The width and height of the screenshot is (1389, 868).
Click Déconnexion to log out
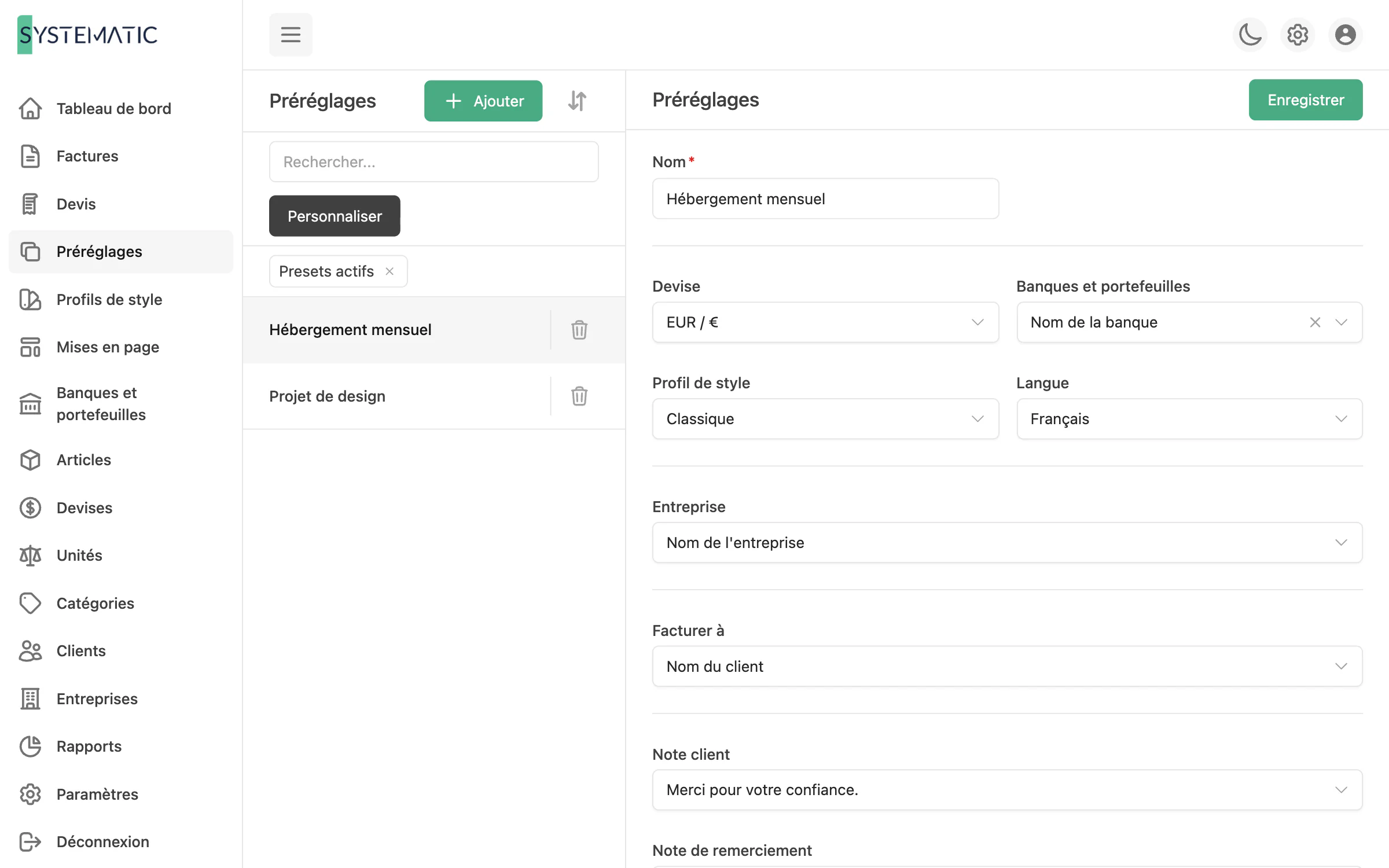click(121, 842)
